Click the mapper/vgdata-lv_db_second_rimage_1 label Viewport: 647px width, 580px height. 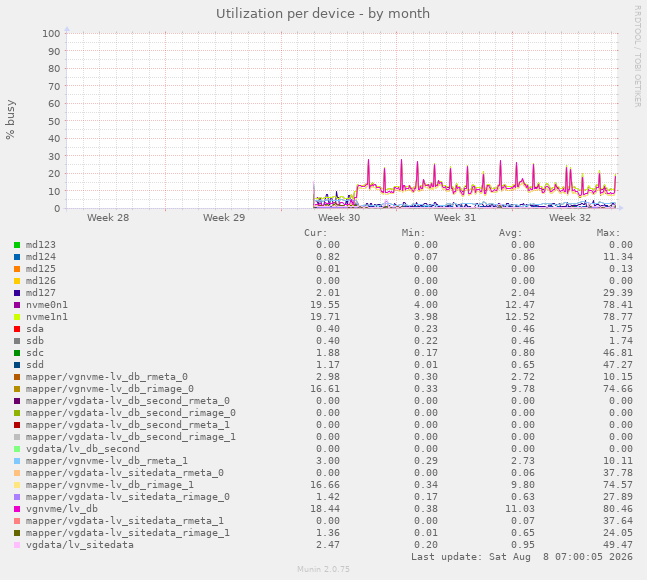131,436
